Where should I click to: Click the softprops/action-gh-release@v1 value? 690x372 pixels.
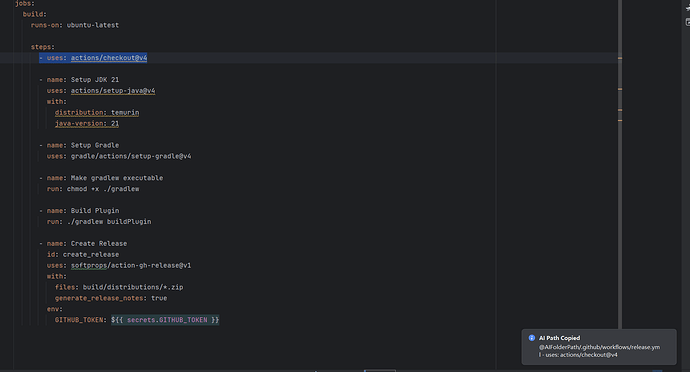pyautogui.click(x=131, y=265)
